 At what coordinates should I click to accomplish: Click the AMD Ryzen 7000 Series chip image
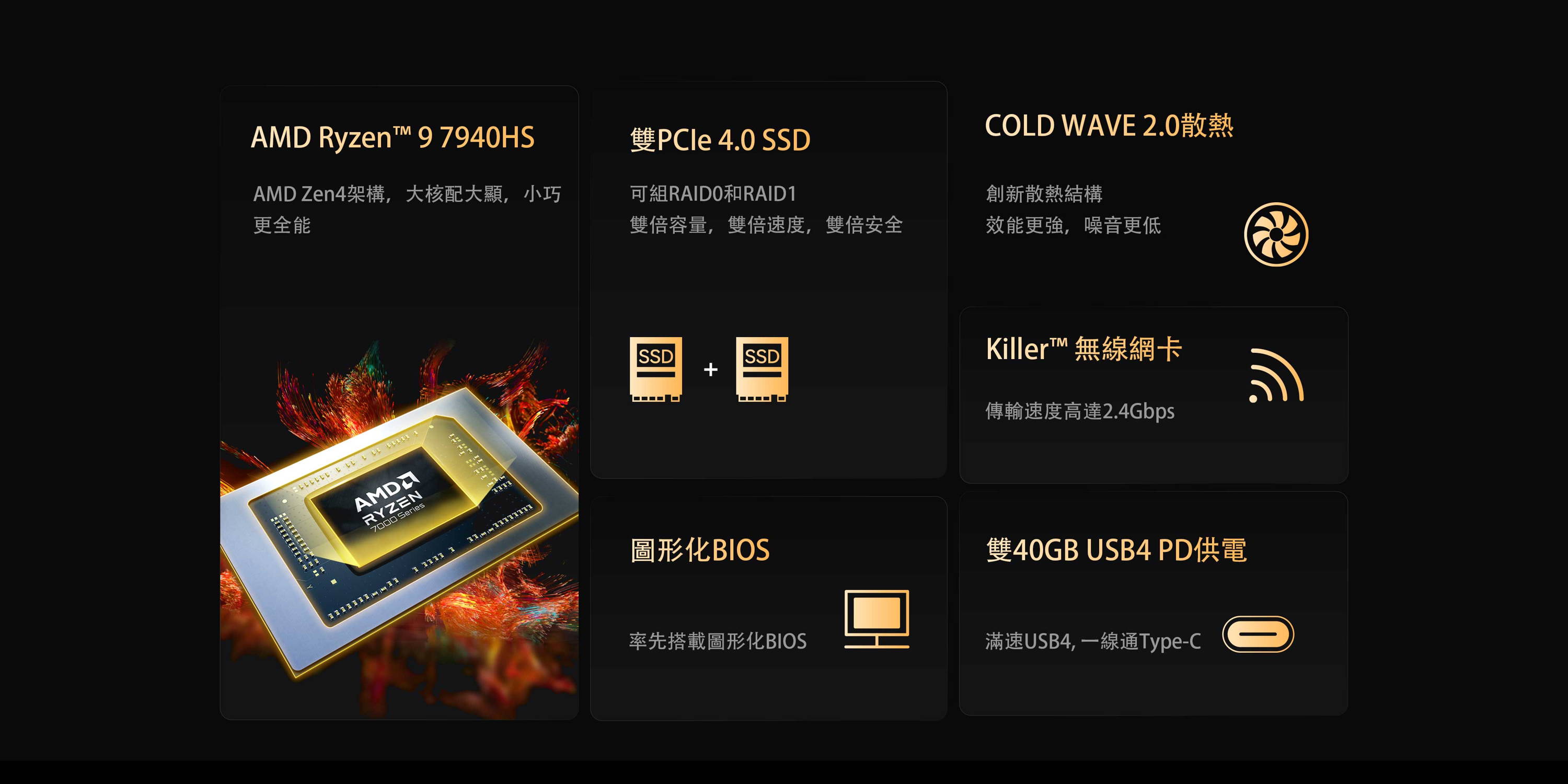(399, 517)
